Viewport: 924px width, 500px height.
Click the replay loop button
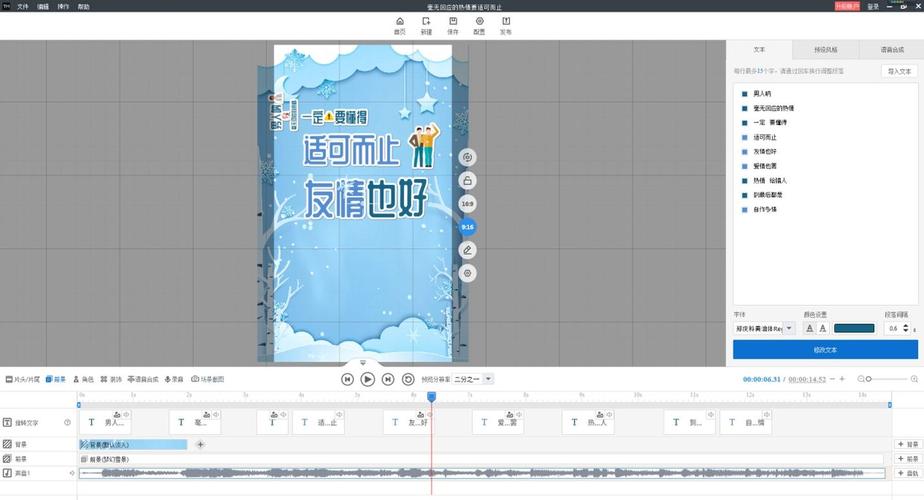tap(408, 379)
